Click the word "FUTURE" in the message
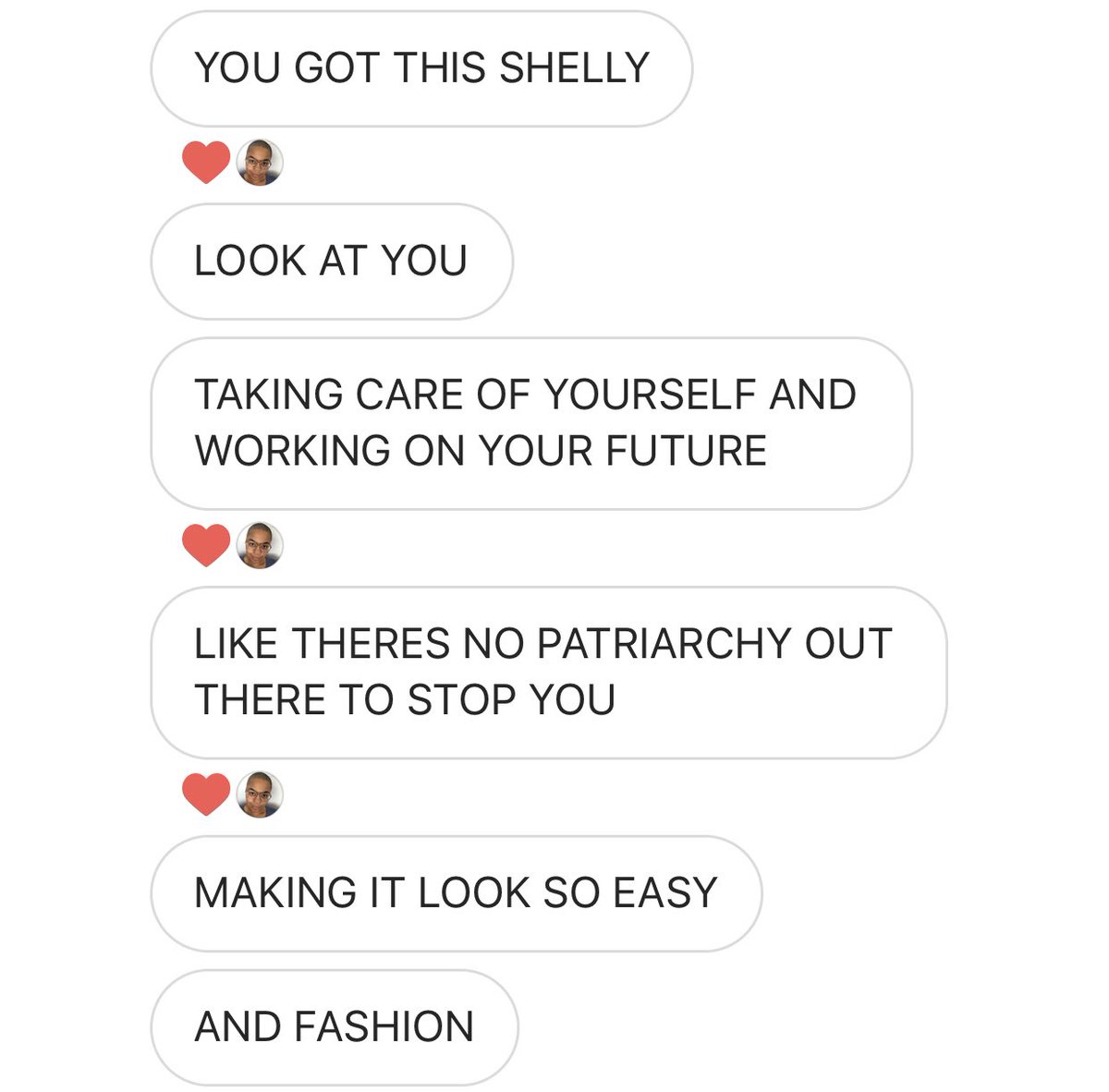 pyautogui.click(x=687, y=451)
